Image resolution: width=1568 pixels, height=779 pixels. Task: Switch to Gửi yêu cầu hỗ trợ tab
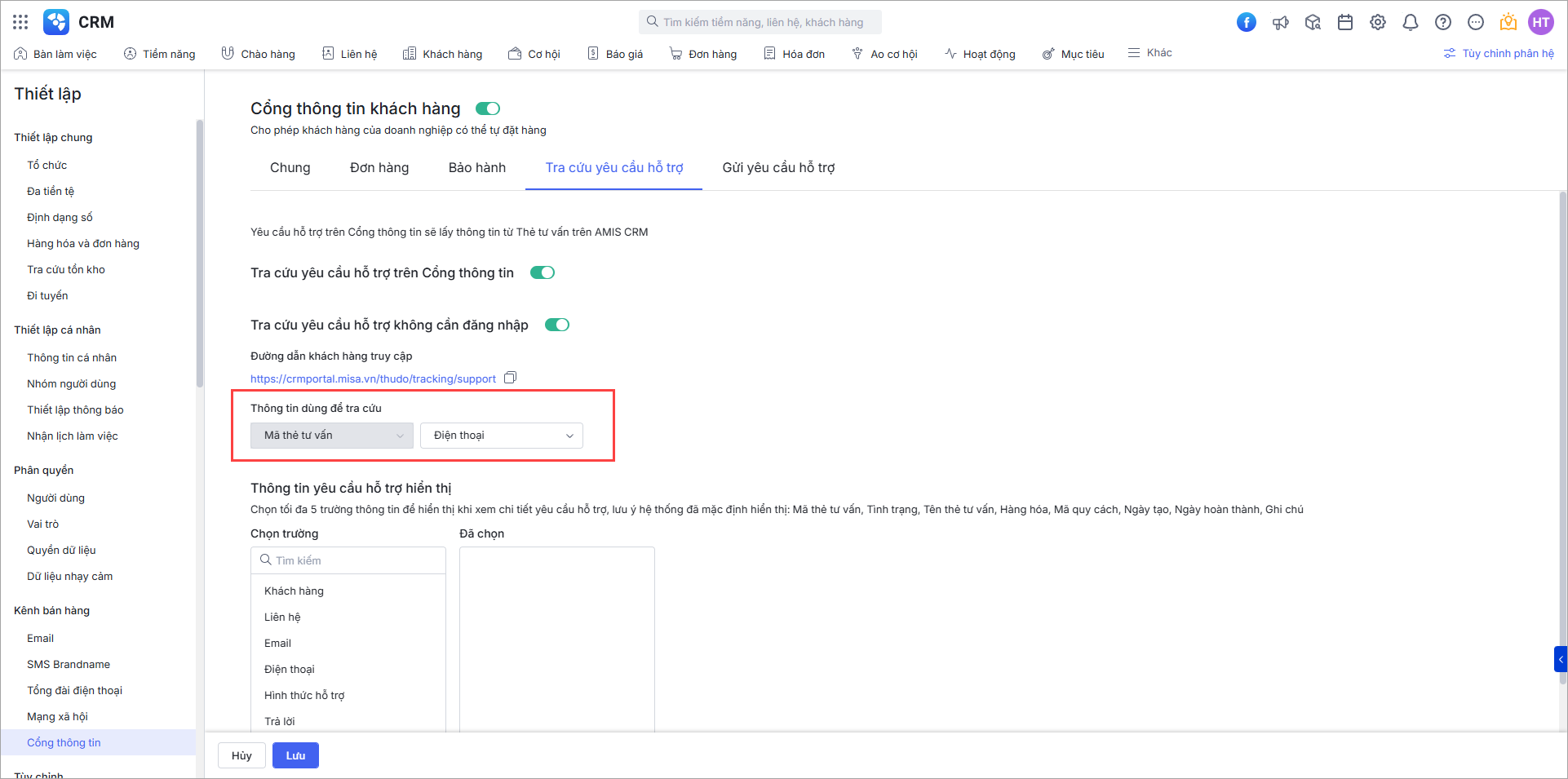[x=779, y=167]
